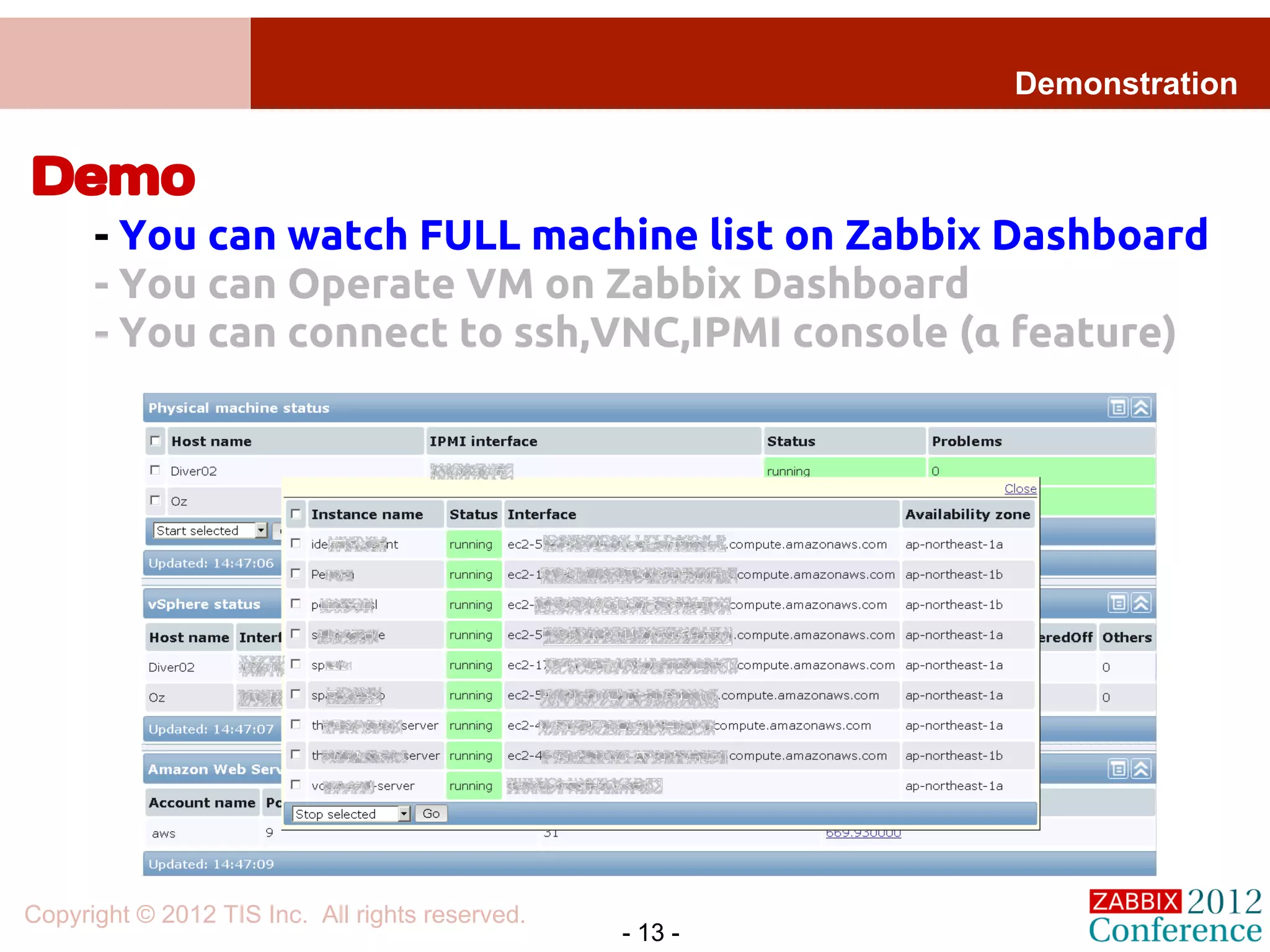Check the first 'th...server' instance in ap-northeast-1a
1270x952 pixels.
tap(296, 725)
